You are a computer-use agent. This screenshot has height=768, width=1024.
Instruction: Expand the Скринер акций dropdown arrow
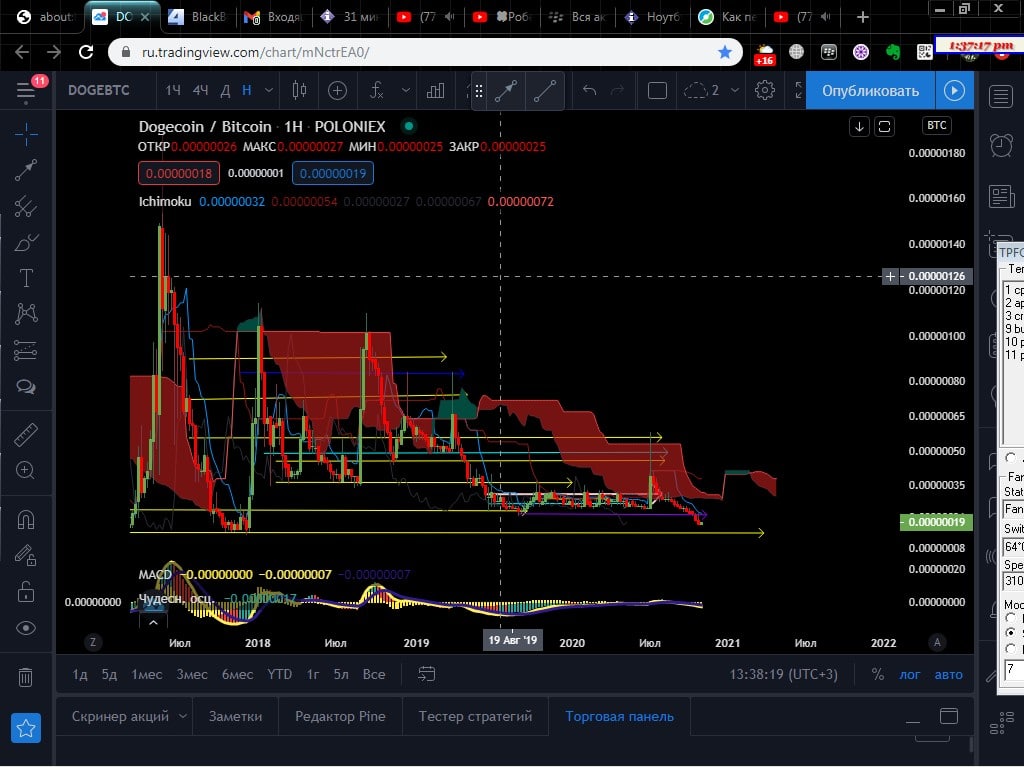[x=184, y=716]
